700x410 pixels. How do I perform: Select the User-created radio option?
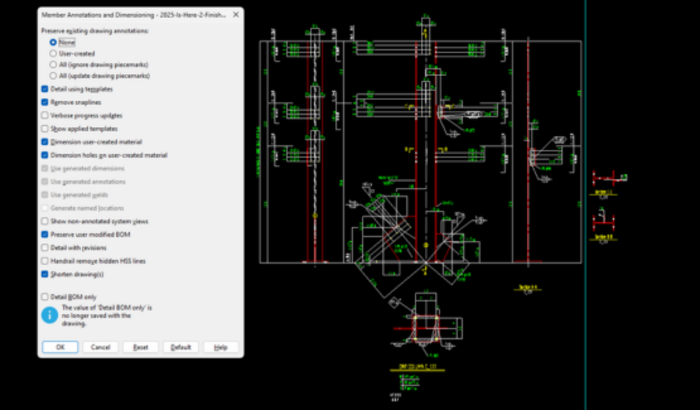[x=53, y=54]
